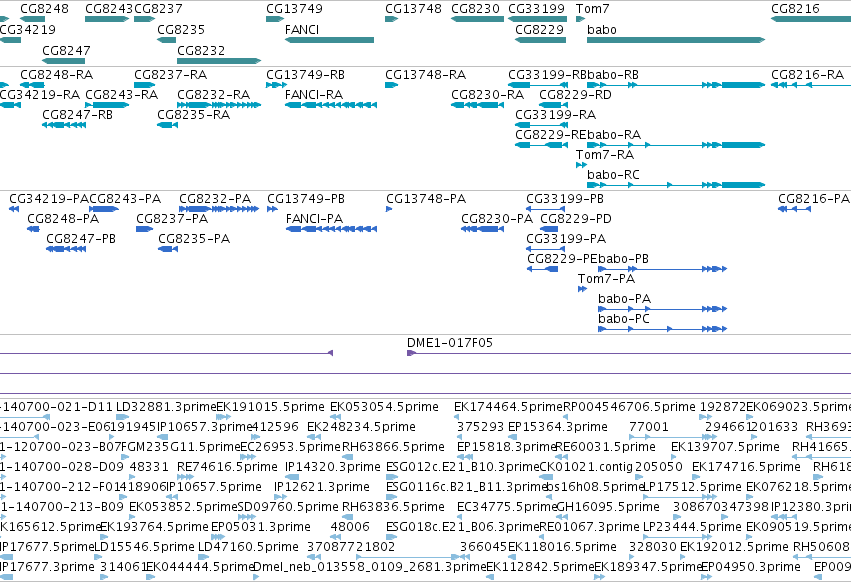Select the CG13748-PA label
The height and width of the screenshot is (582, 851).
(426, 199)
